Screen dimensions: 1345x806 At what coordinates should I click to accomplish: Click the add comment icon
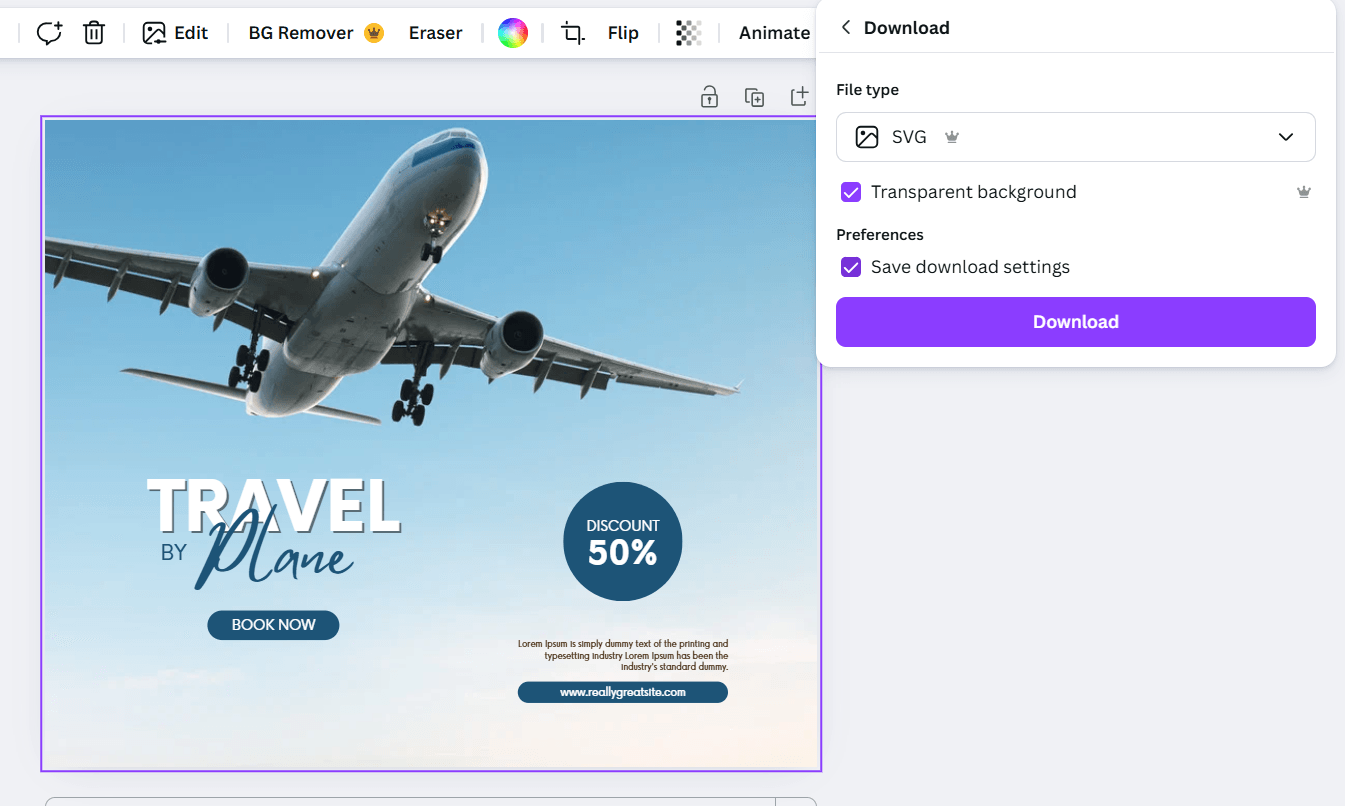tap(49, 33)
